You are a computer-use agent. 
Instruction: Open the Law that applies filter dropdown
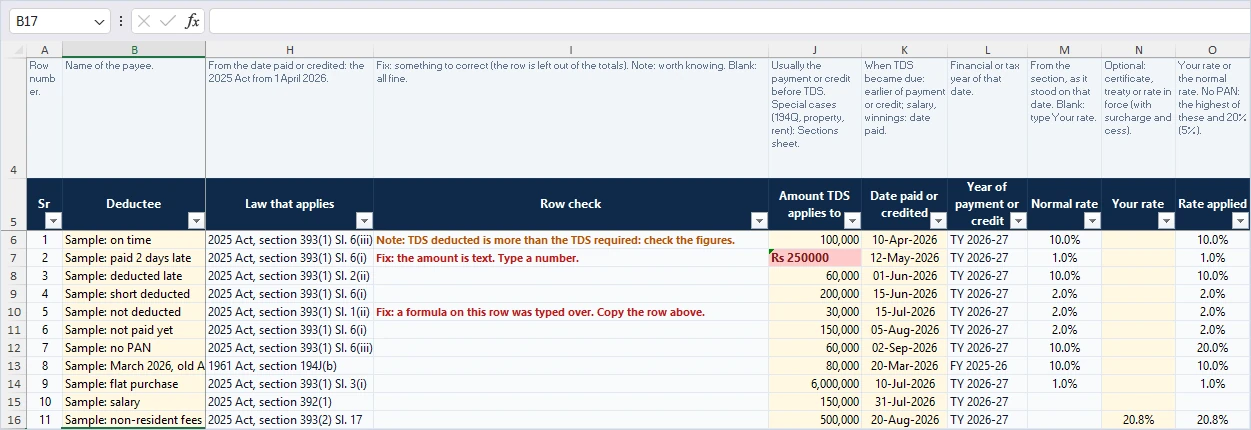(363, 221)
